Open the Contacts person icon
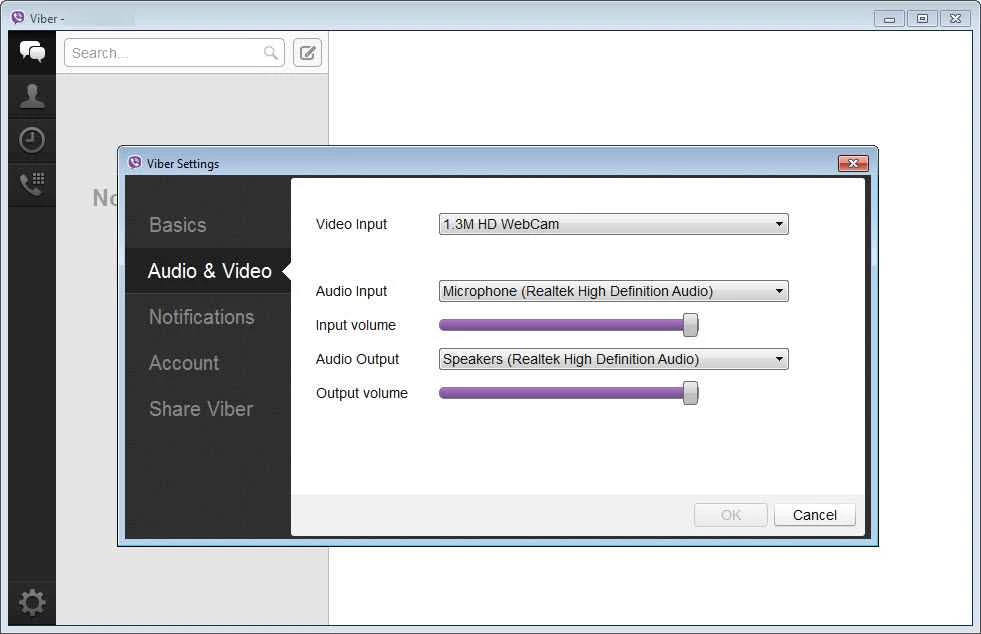The width and height of the screenshot is (981, 634). click(32, 96)
